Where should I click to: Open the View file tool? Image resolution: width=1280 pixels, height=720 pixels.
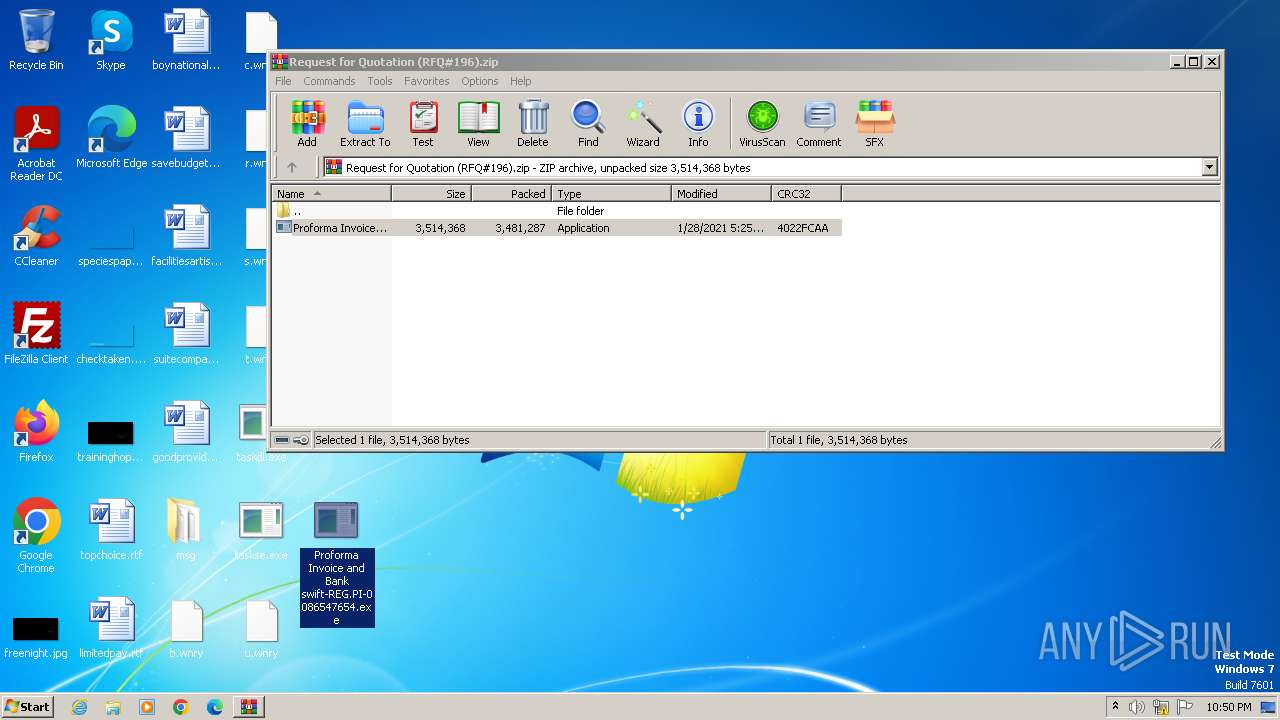(x=478, y=124)
